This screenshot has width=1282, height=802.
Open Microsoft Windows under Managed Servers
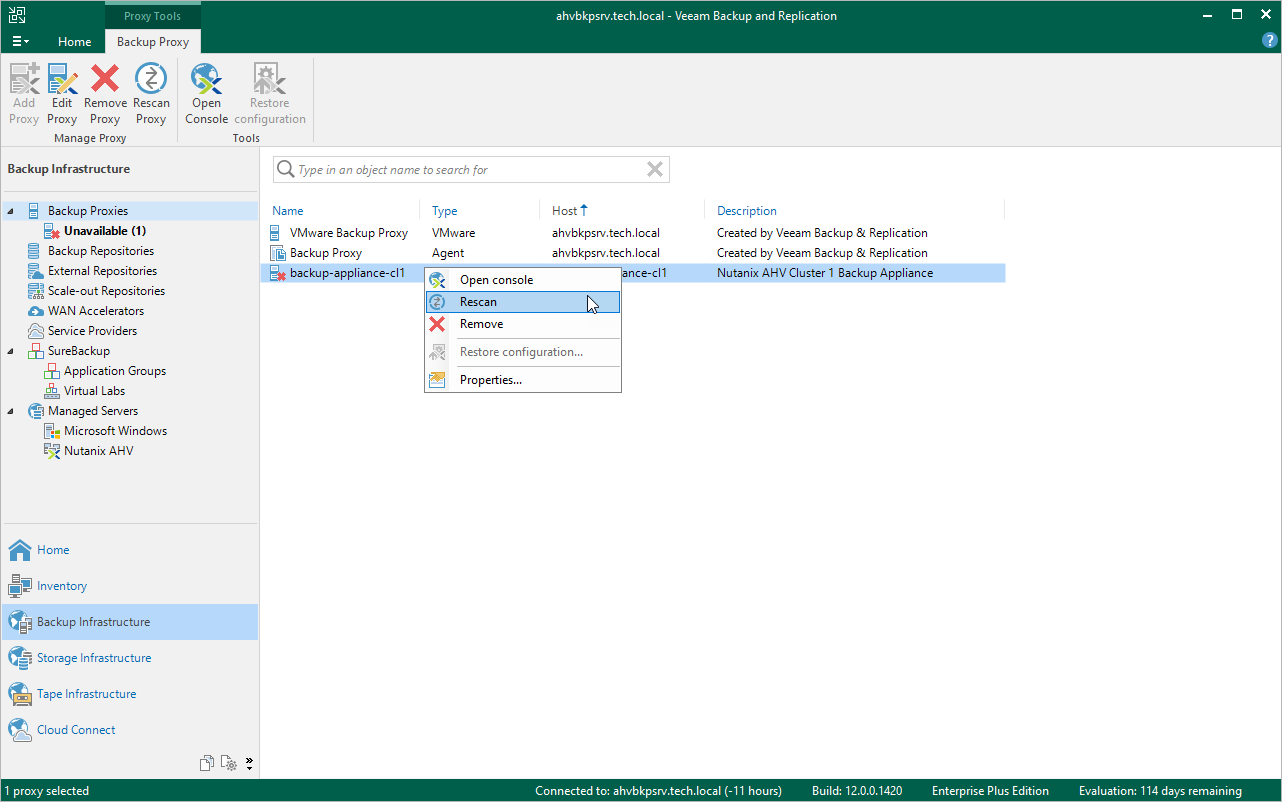coord(115,431)
